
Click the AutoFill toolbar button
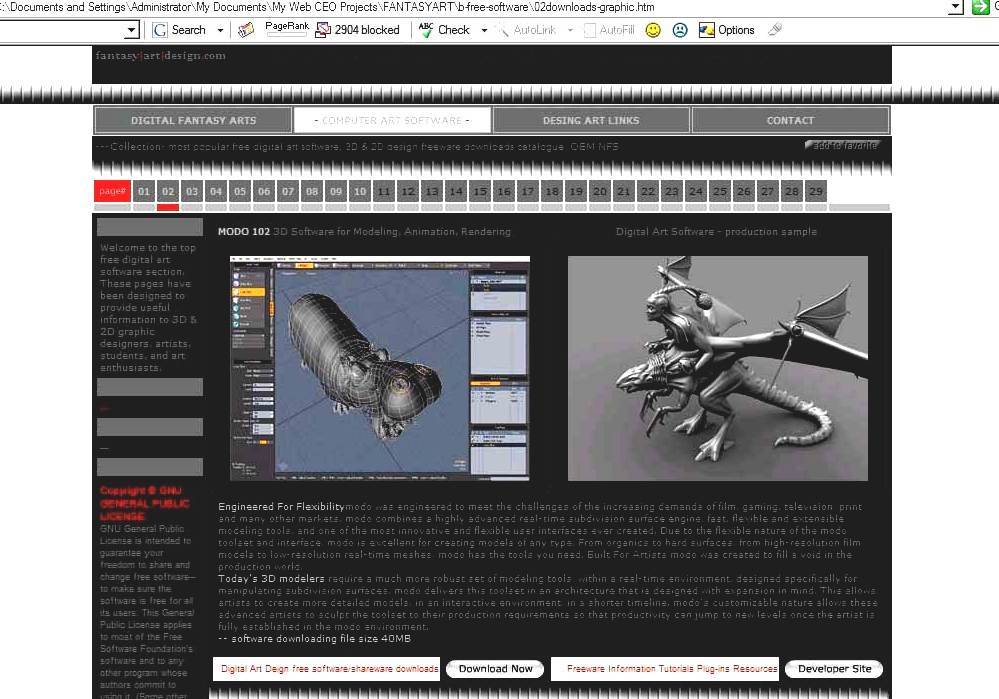coord(610,30)
